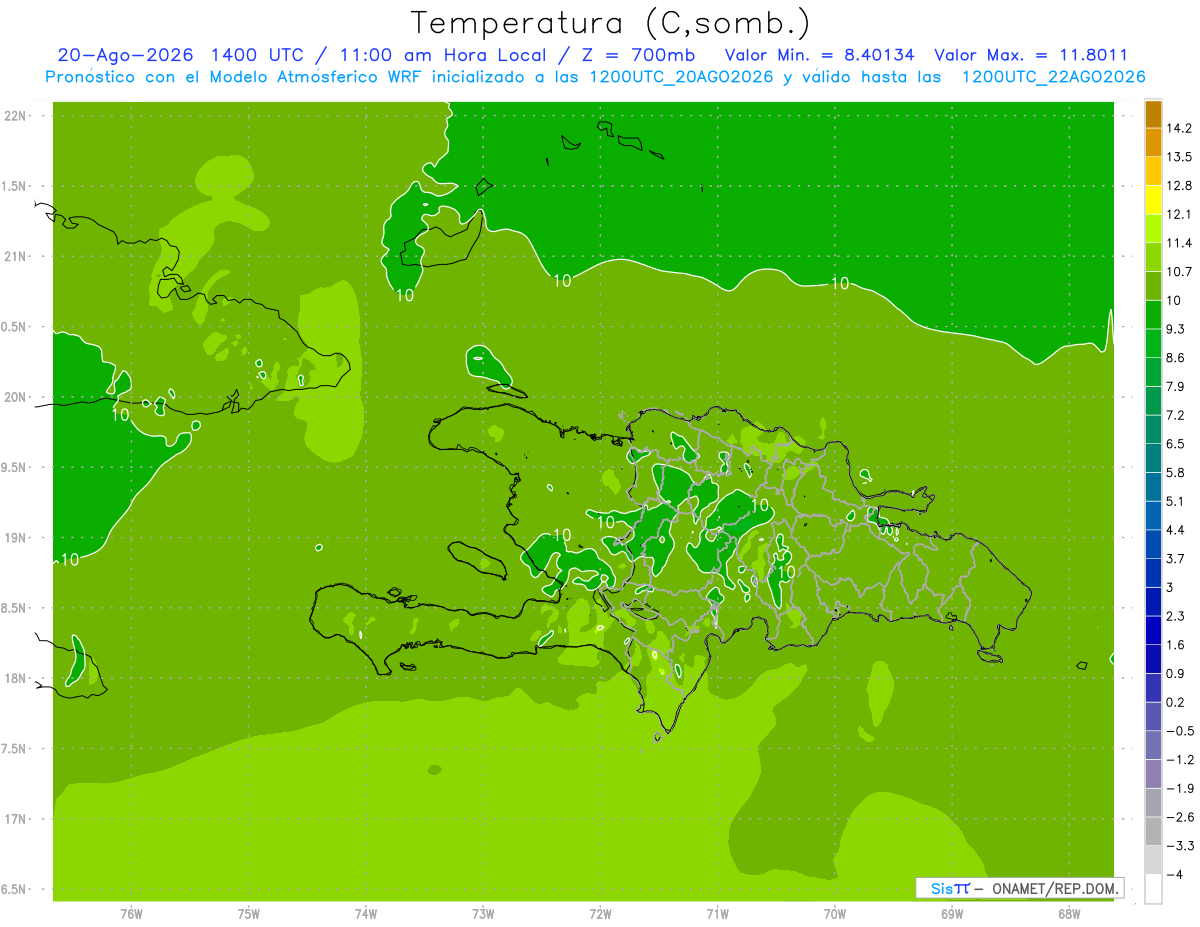Viewport: 1200px width, 927px height.
Task: Click the 74W longitude axis label
Action: coord(366,913)
